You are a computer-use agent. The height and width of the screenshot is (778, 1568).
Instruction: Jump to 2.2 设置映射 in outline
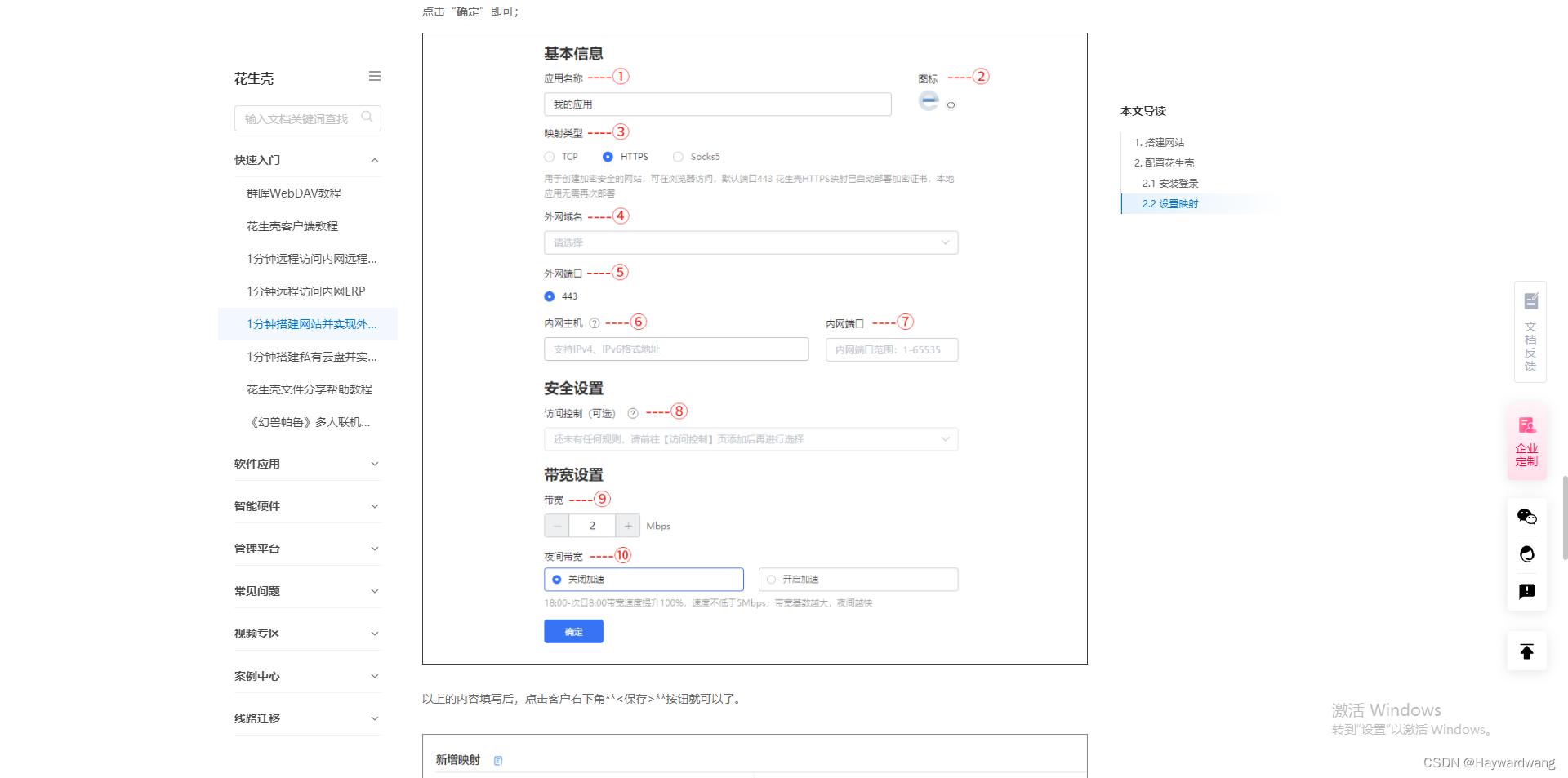click(x=1170, y=203)
